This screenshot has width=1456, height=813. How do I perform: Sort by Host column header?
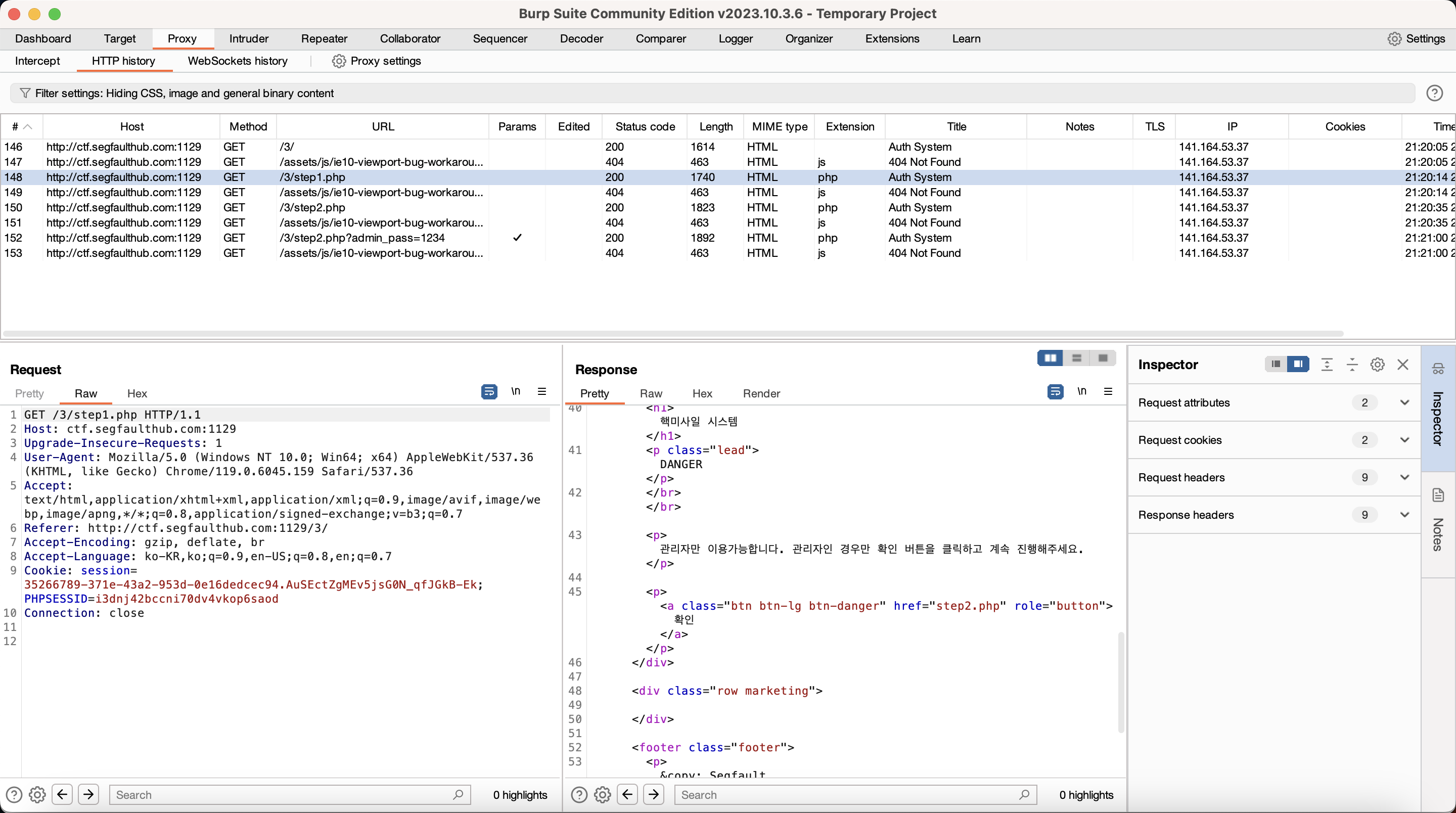[131, 126]
